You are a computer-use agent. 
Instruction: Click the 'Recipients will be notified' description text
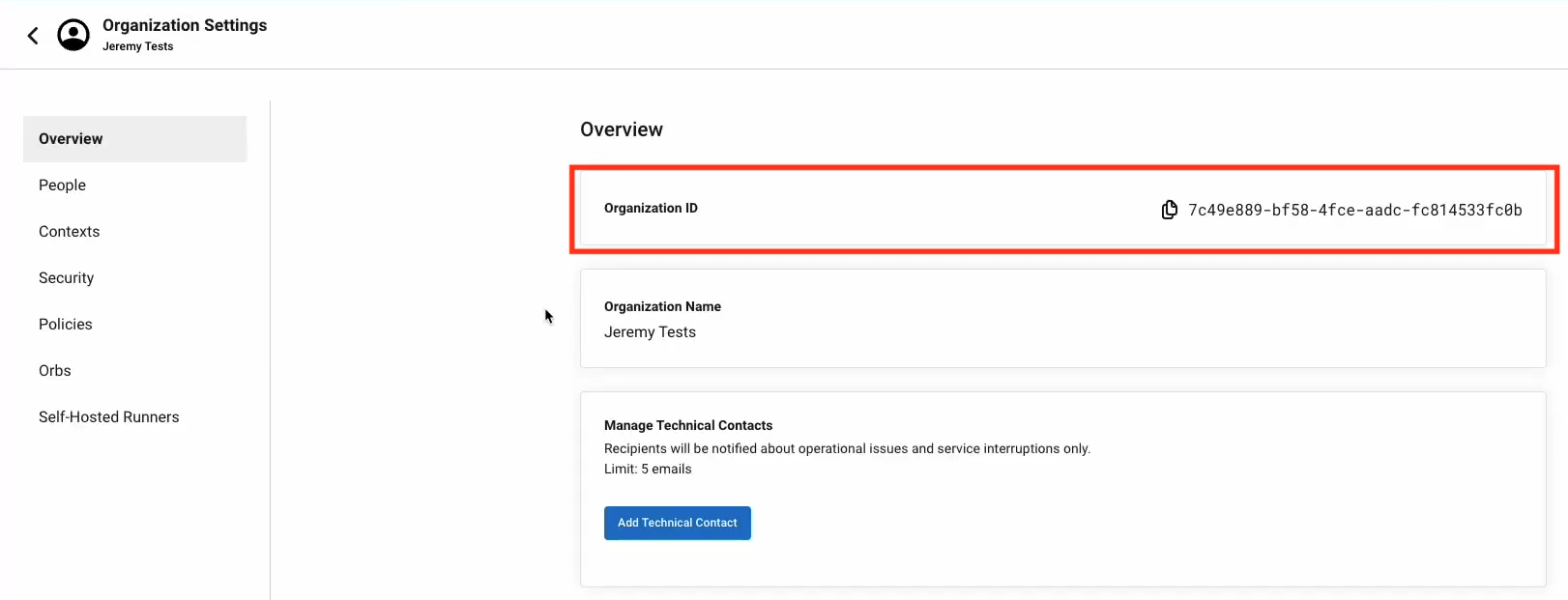tap(847, 448)
